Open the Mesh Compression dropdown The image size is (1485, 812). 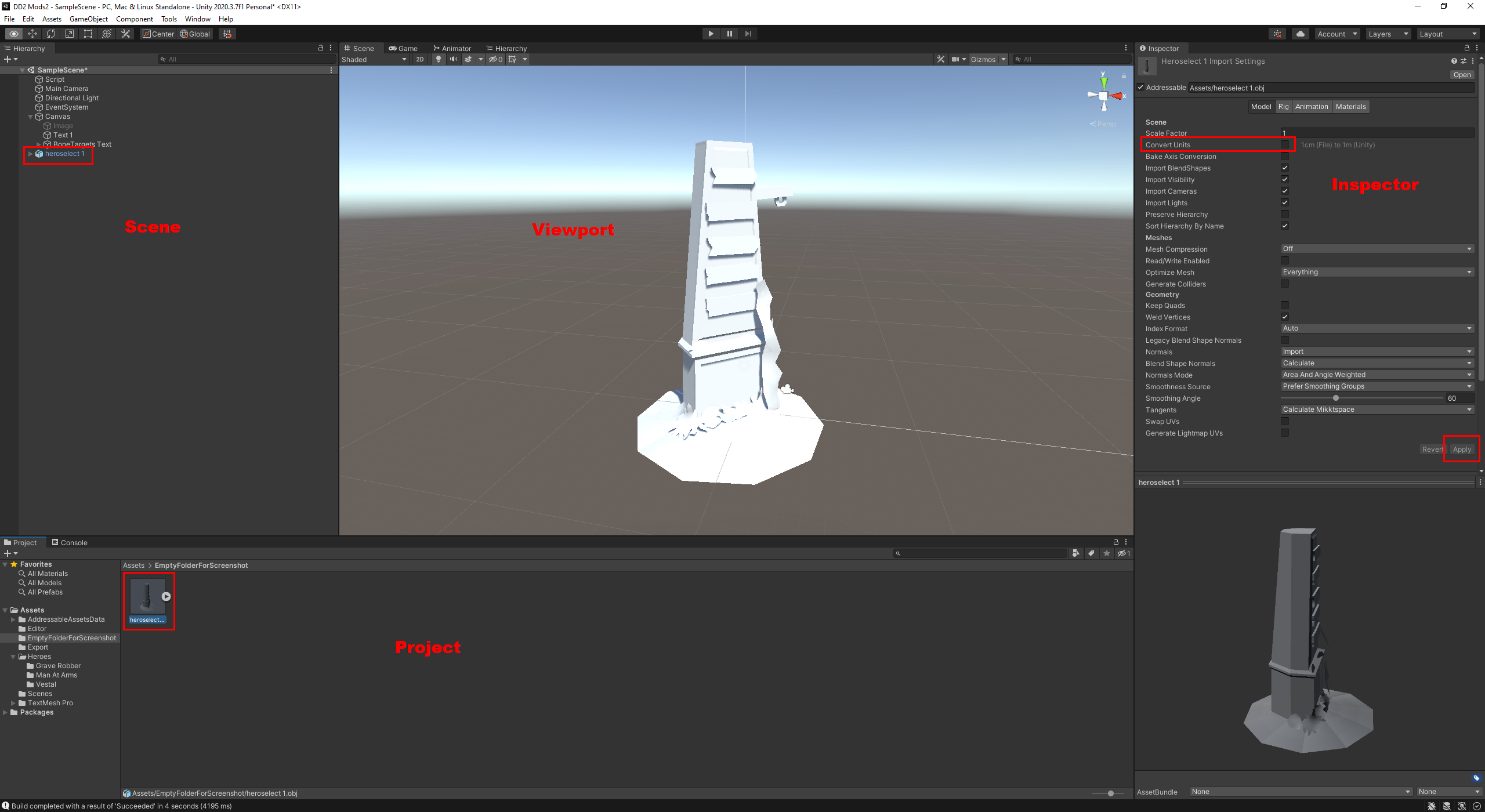(x=1377, y=249)
